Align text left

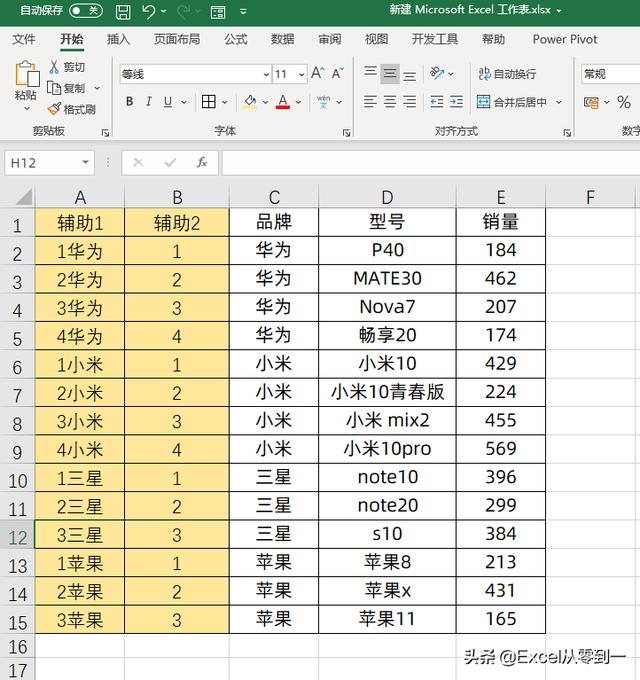click(370, 102)
